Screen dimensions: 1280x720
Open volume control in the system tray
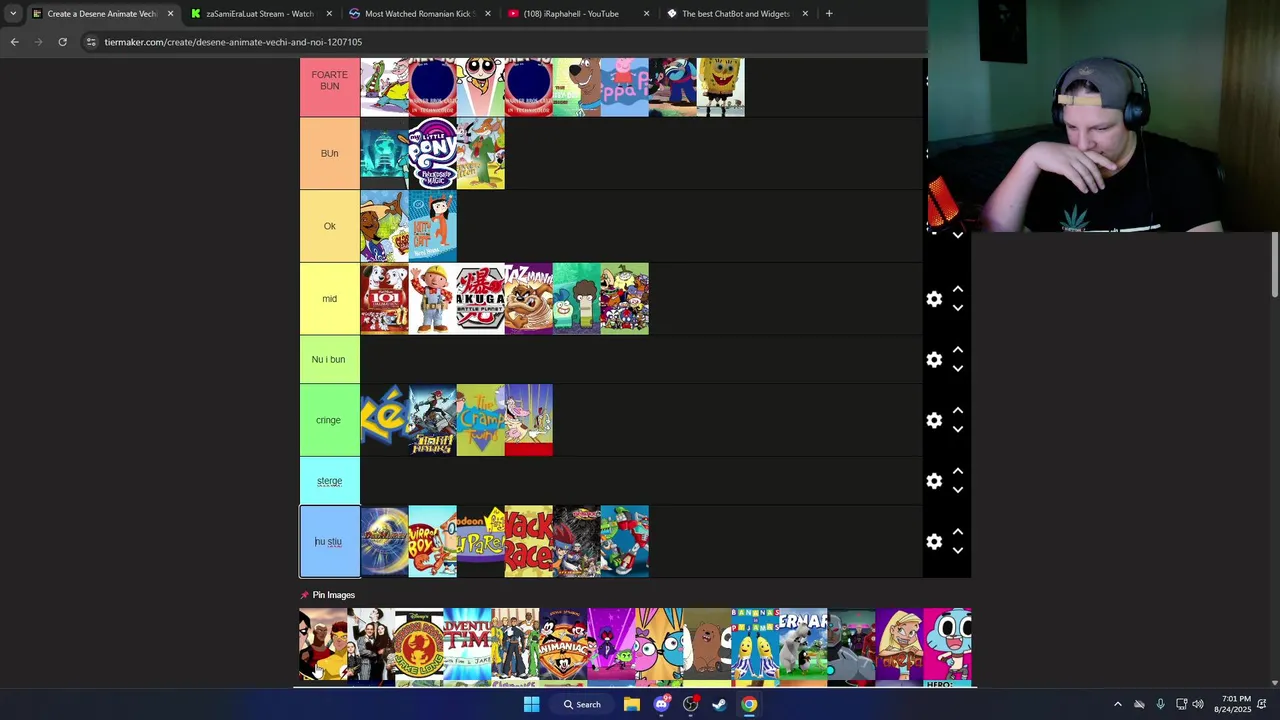(1198, 704)
